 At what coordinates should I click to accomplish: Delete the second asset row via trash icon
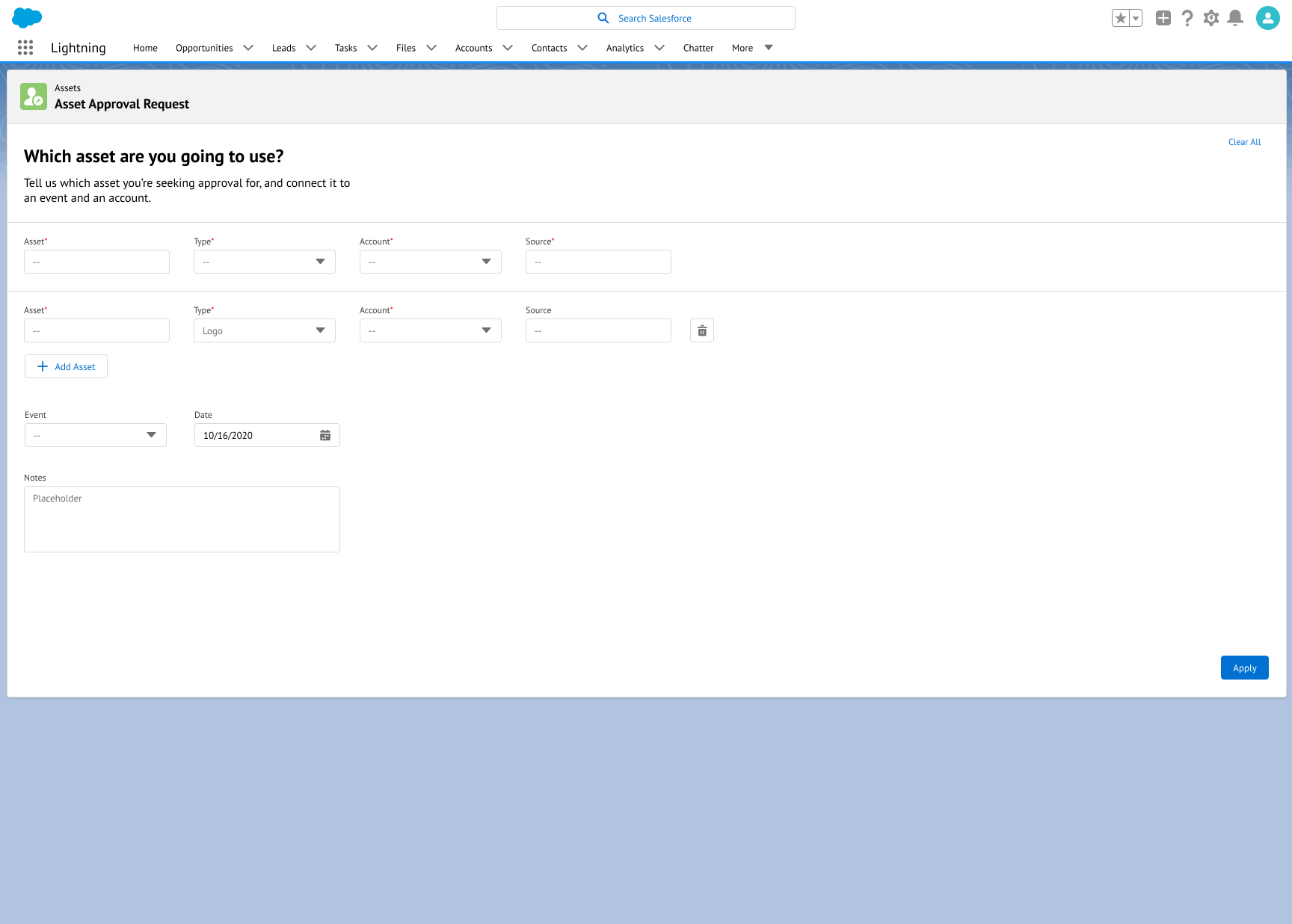pos(701,330)
